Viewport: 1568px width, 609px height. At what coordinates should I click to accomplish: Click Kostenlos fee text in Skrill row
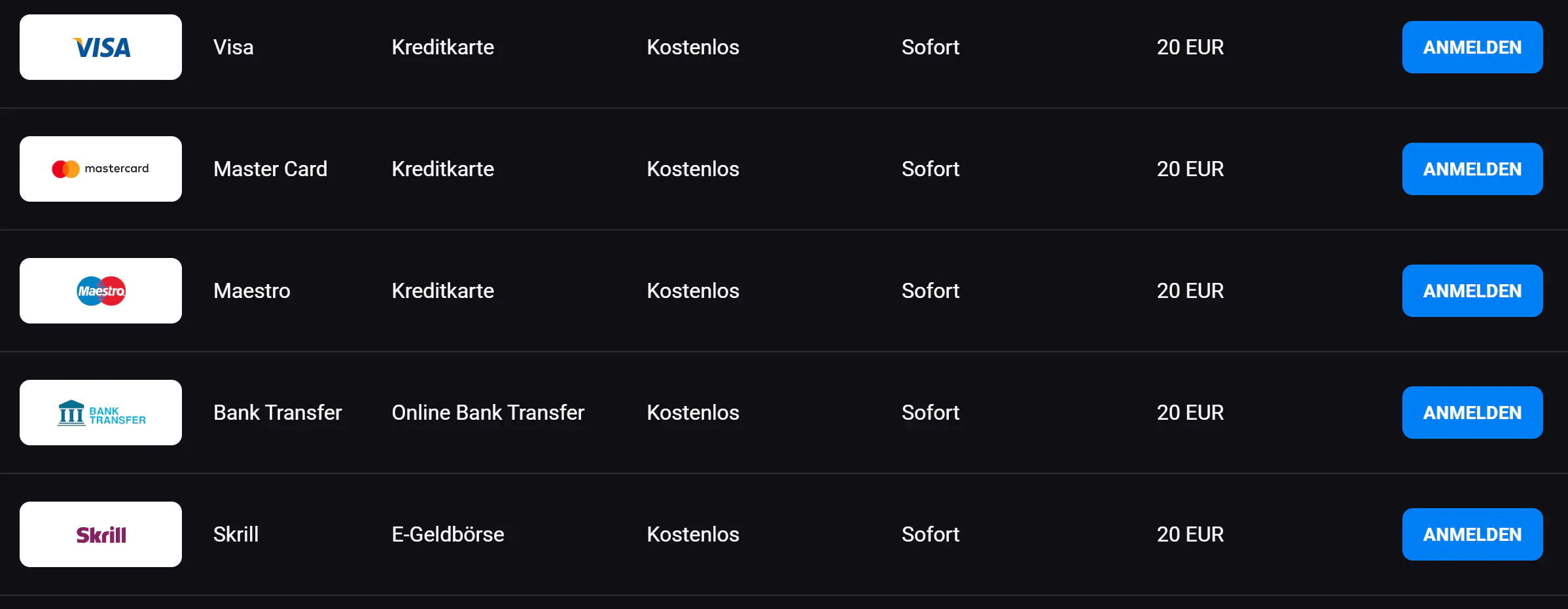pos(692,534)
